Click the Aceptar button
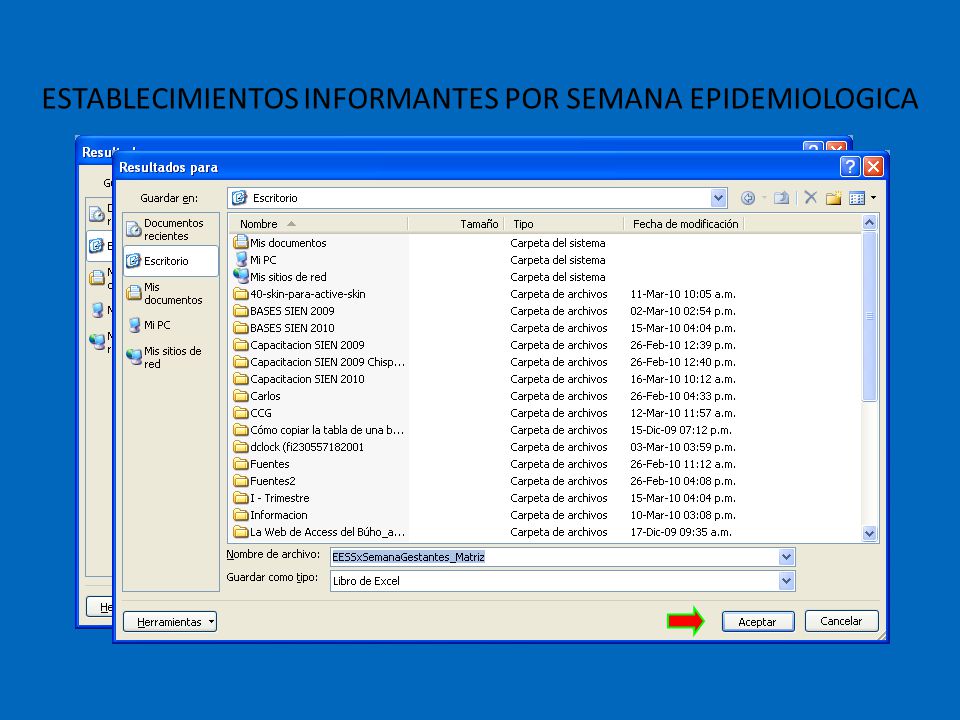This screenshot has width=960, height=720. pyautogui.click(x=758, y=622)
